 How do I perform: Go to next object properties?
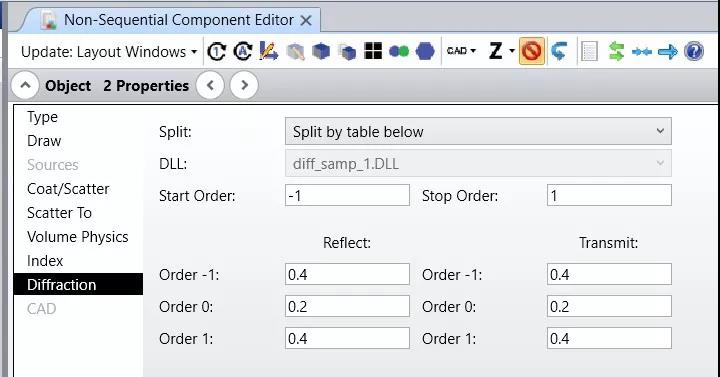244,85
